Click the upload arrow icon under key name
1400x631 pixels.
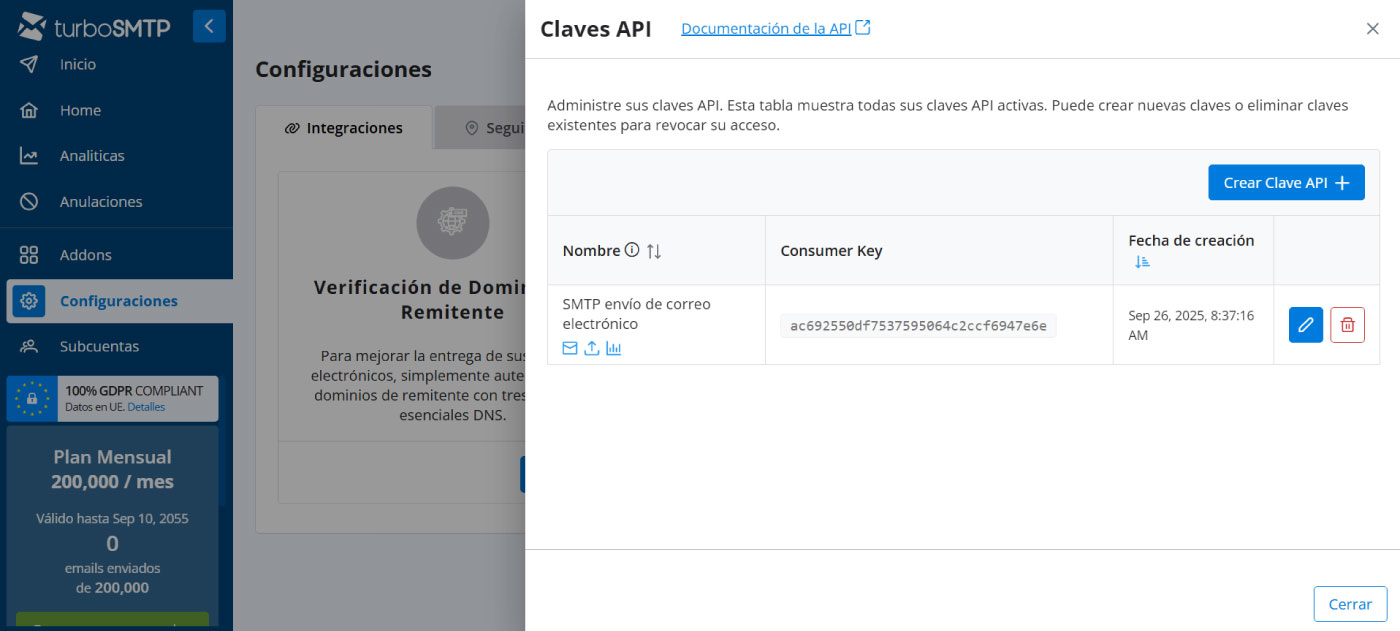[x=592, y=349]
